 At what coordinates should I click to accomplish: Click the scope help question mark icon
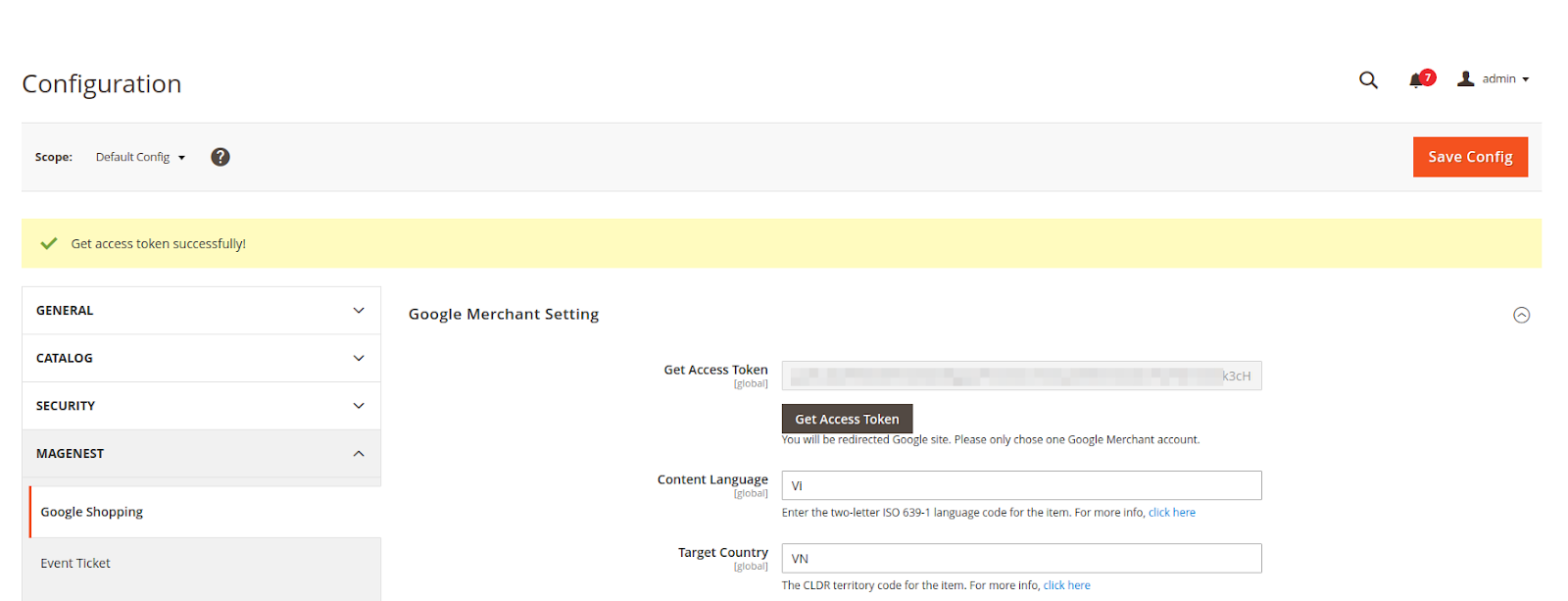(x=220, y=157)
